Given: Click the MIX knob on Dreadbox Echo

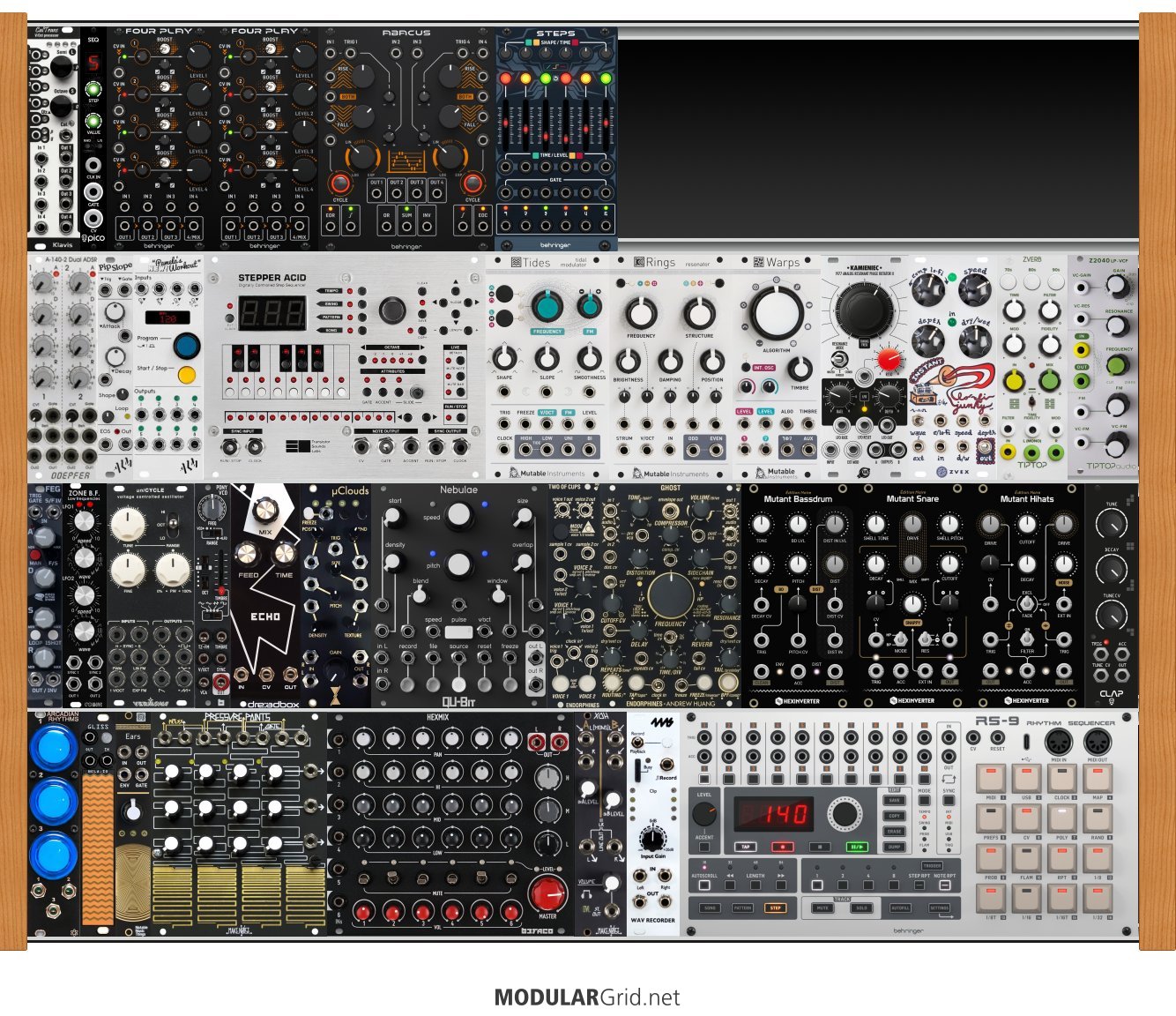Looking at the screenshot, I should pyautogui.click(x=265, y=509).
